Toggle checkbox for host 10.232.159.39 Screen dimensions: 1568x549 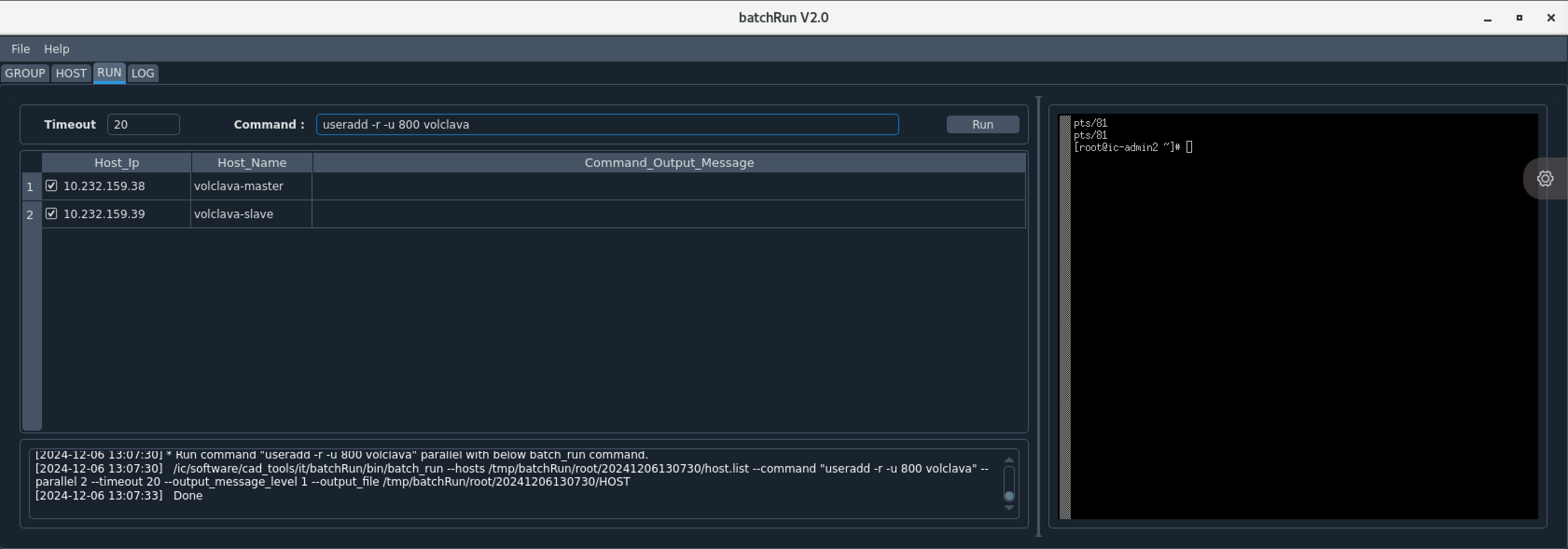point(52,213)
